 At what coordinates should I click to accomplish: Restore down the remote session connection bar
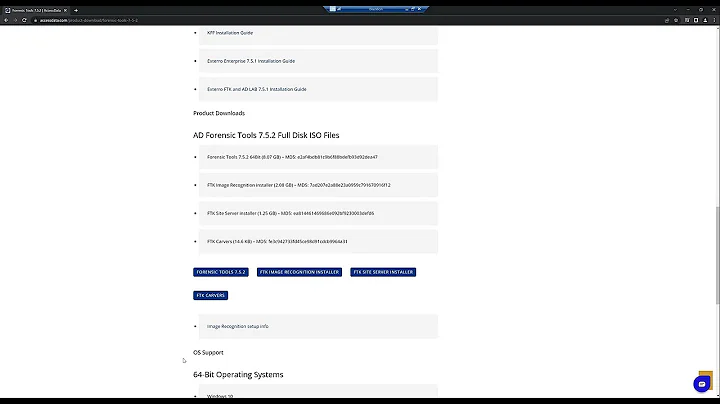(x=413, y=9)
